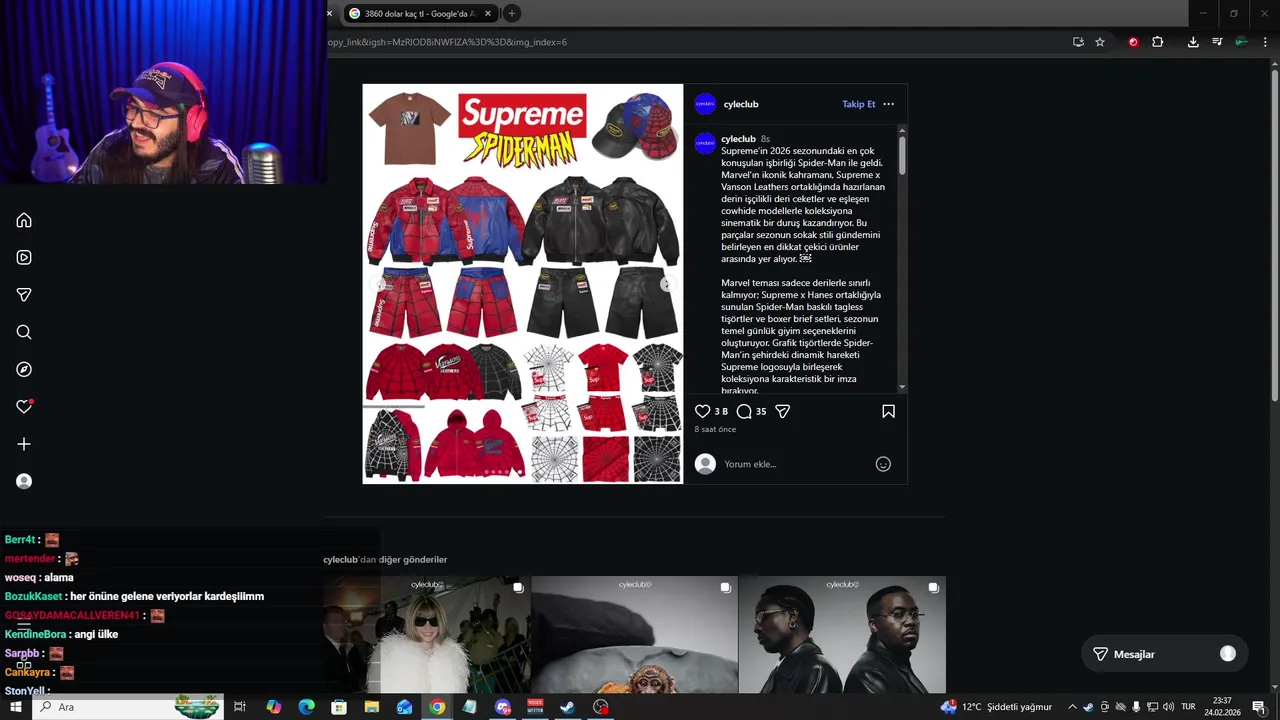1280x720 pixels.
Task: Open the Copilot icon on taskbar
Action: tap(274, 707)
